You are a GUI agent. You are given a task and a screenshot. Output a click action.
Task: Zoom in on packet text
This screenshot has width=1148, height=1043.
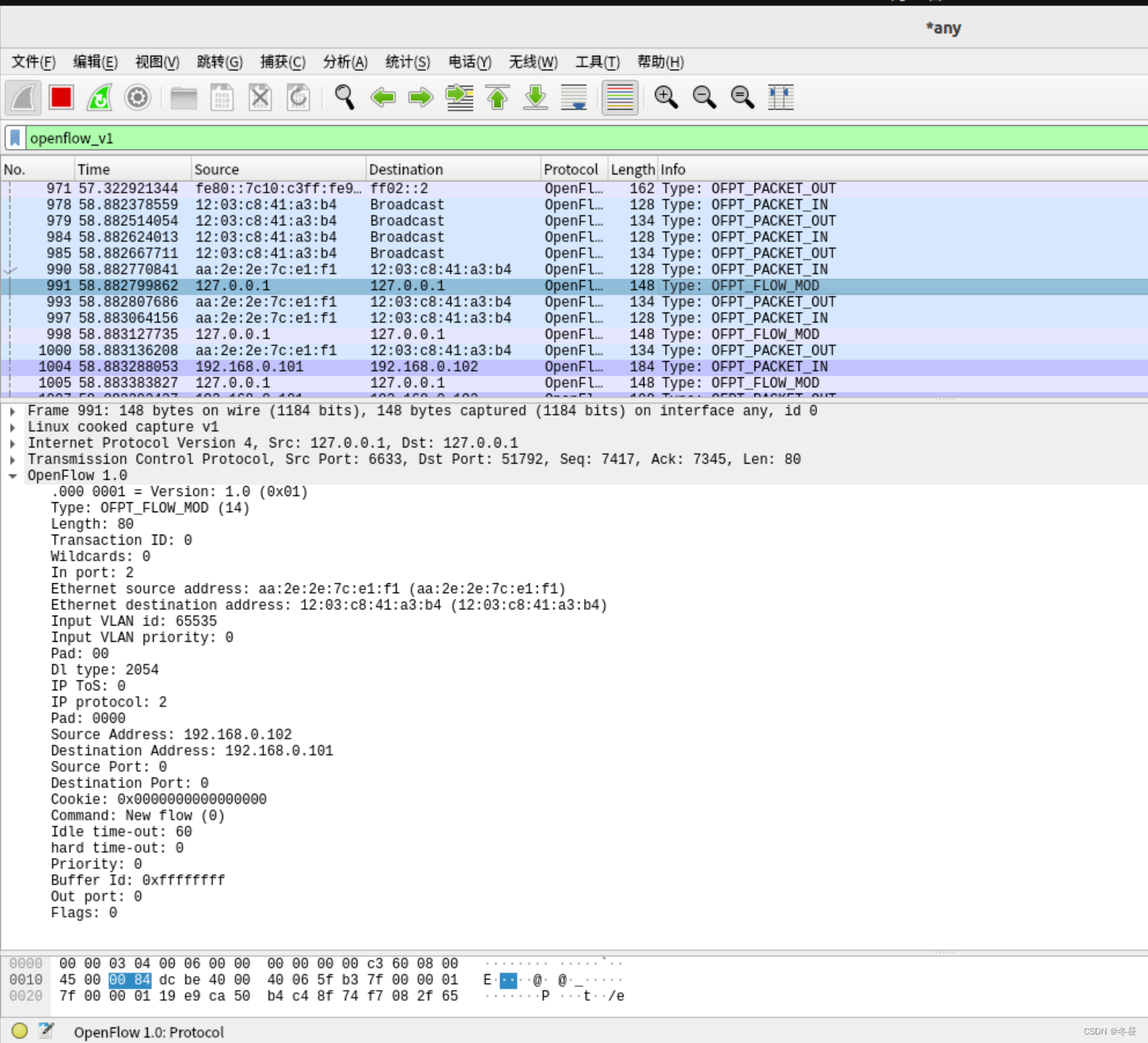point(666,97)
